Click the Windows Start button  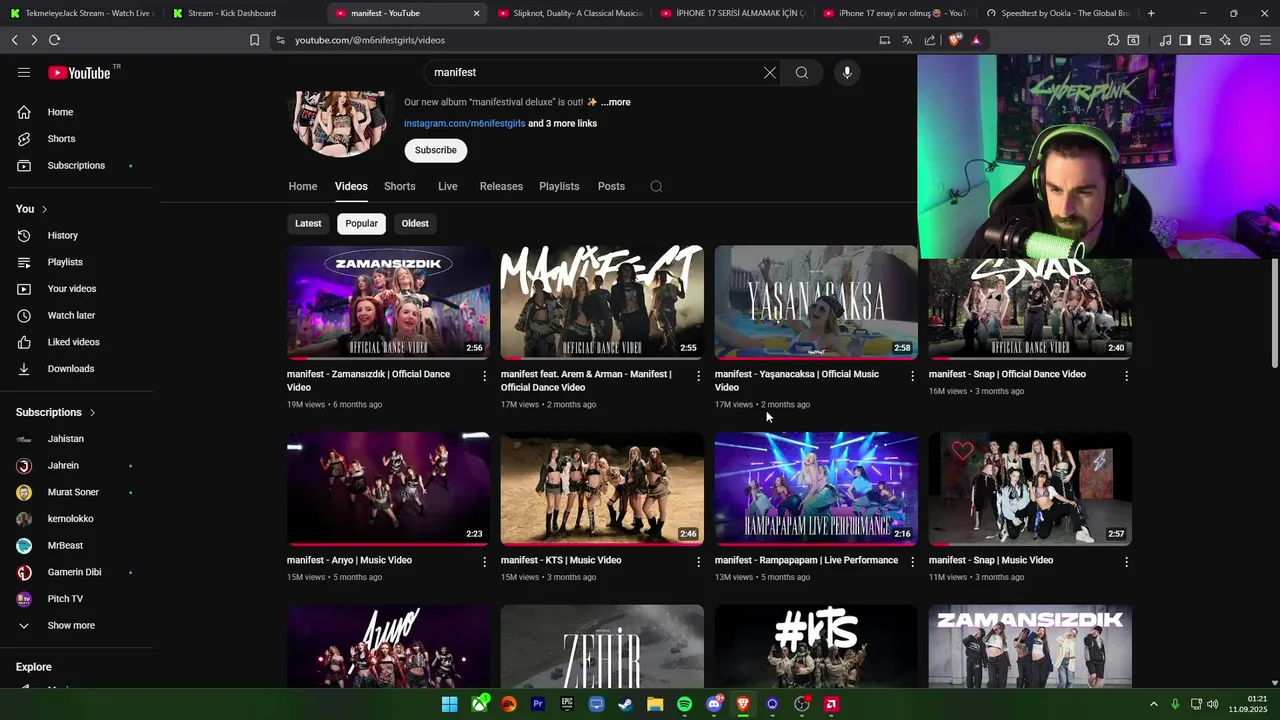[x=450, y=704]
